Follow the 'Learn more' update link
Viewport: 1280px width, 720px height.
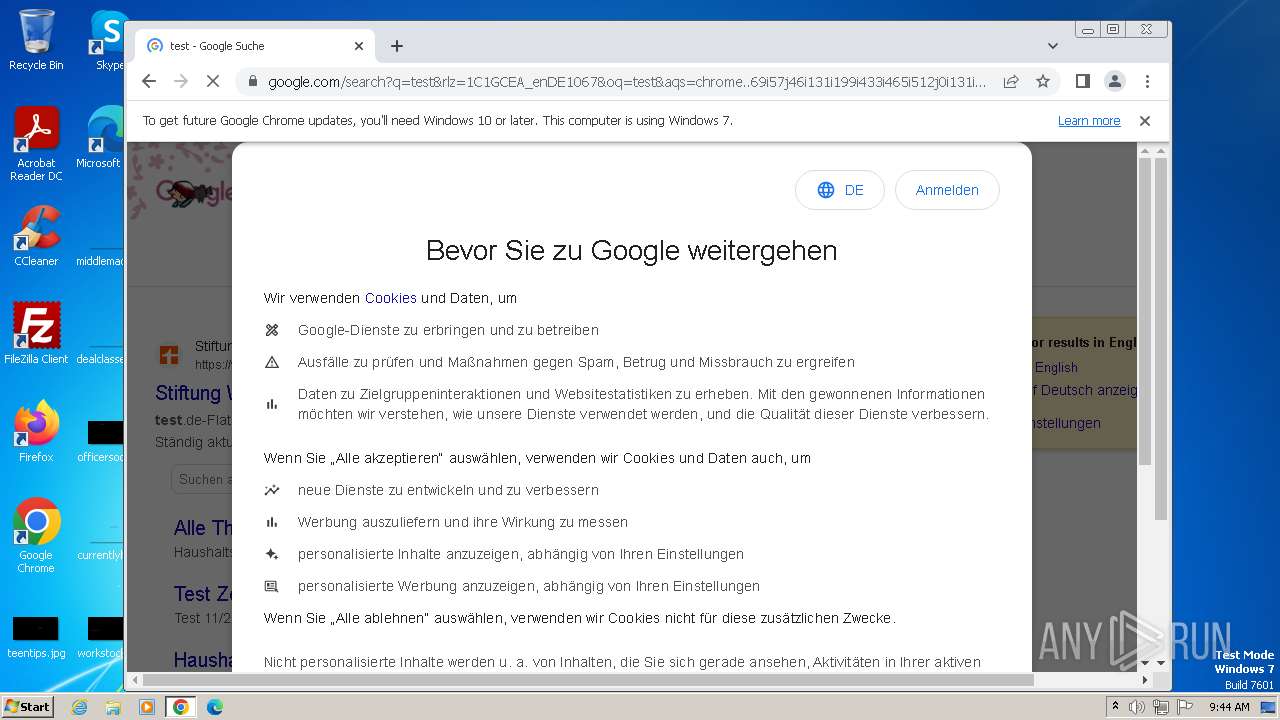1089,121
